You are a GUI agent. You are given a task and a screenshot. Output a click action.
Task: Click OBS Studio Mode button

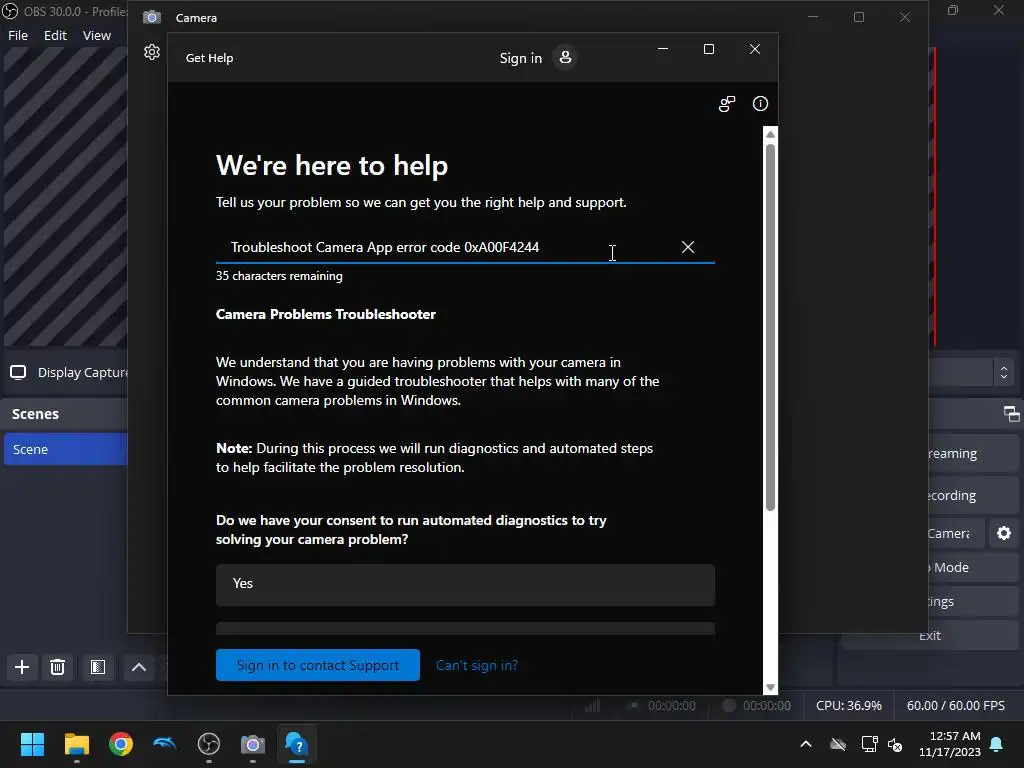click(x=972, y=568)
